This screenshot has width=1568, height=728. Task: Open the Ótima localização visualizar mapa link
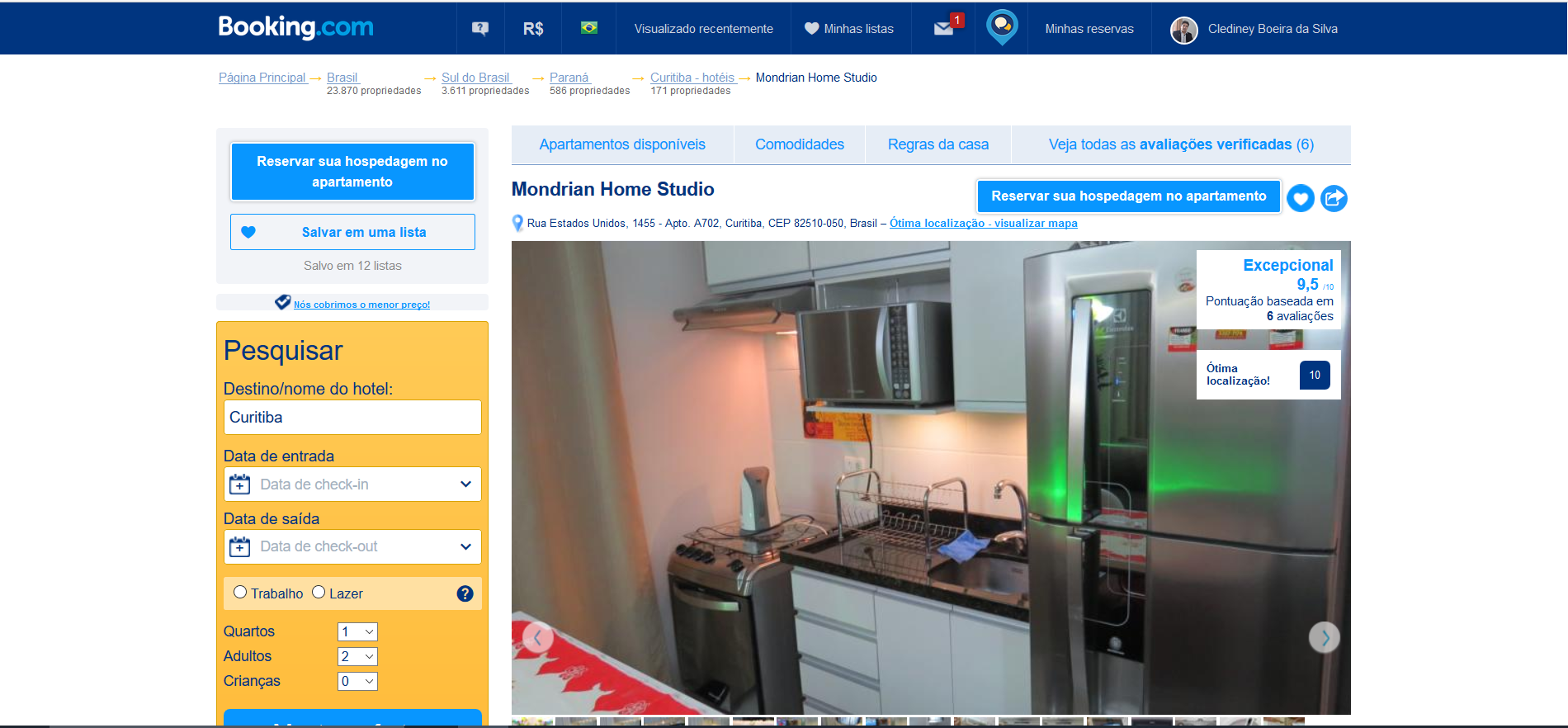983,223
